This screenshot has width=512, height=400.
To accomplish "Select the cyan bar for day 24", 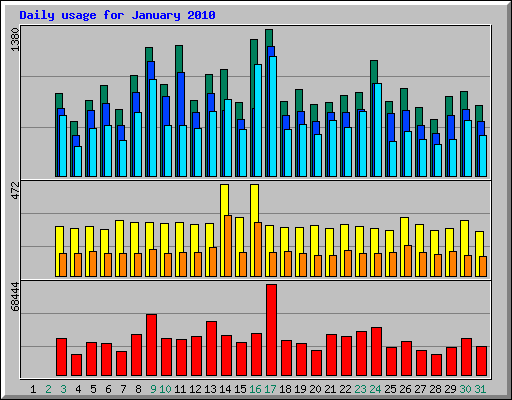I will (378, 130).
